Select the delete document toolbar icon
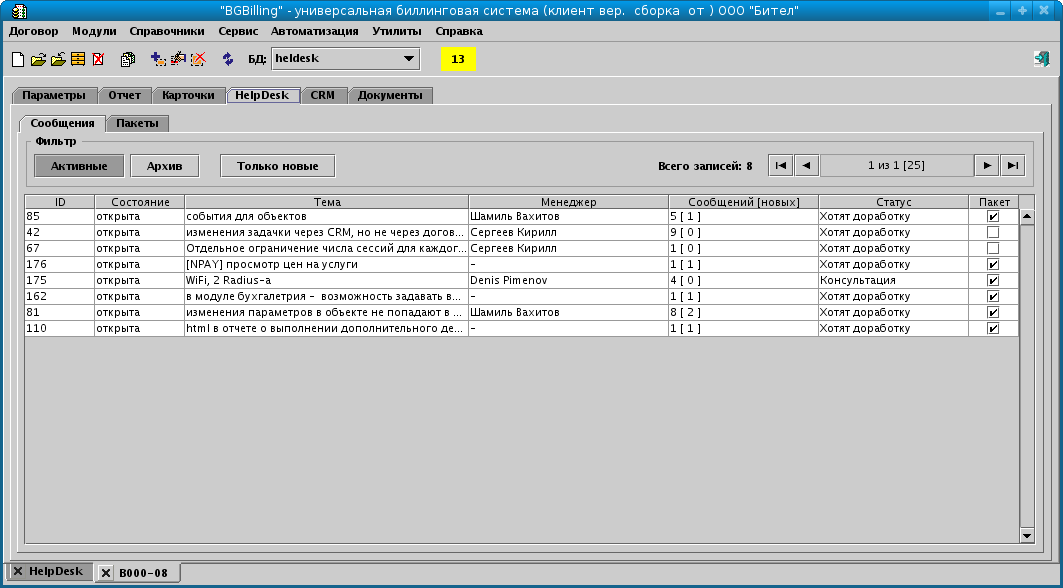Image resolution: width=1063 pixels, height=588 pixels. pos(97,59)
